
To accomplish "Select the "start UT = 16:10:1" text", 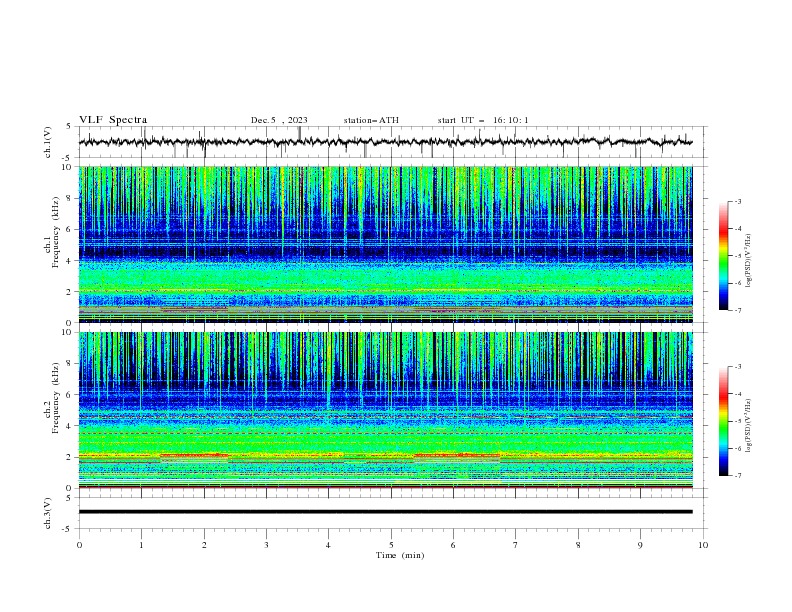I will 483,120.
